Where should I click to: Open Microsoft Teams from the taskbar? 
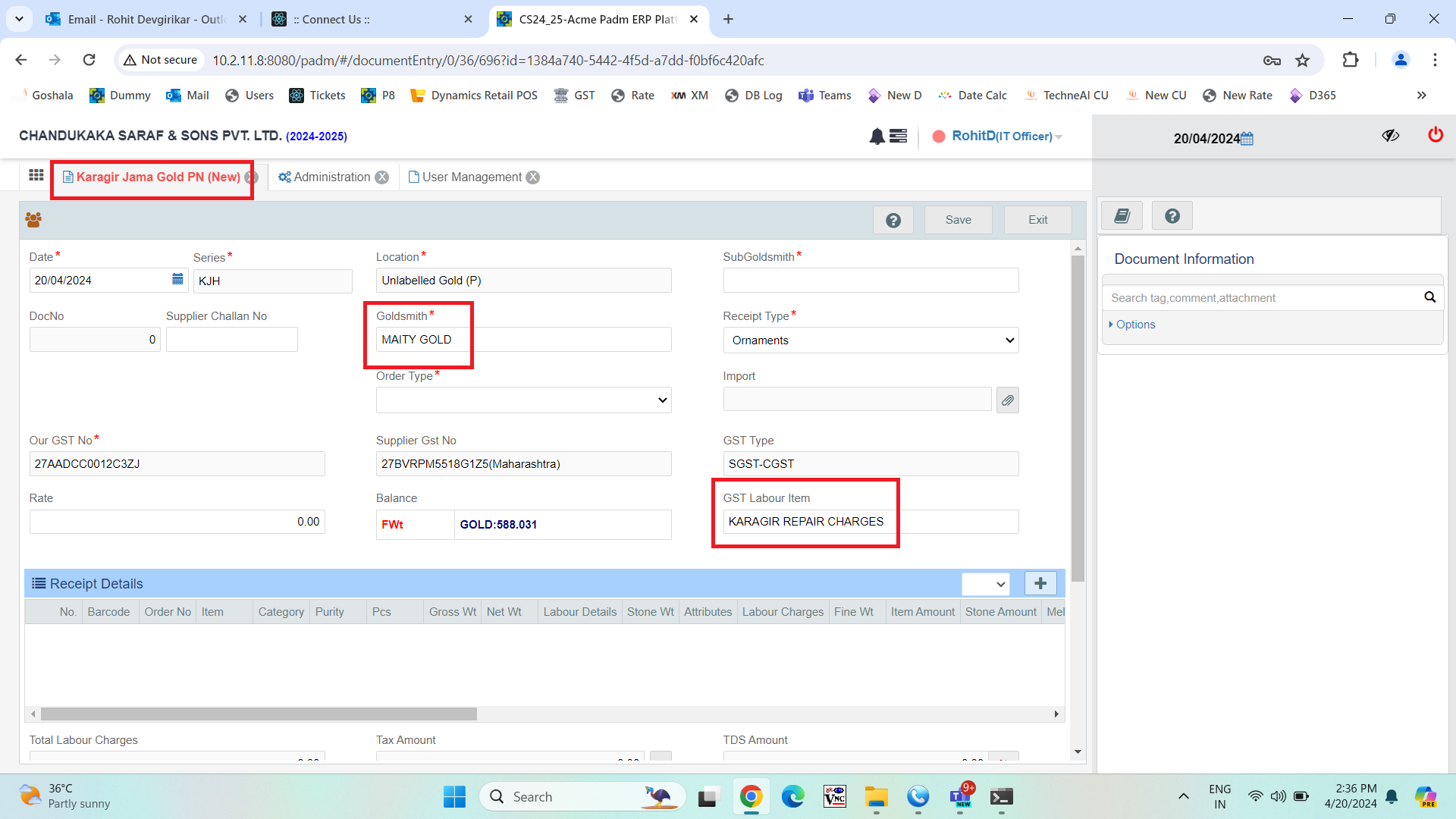coord(960,796)
